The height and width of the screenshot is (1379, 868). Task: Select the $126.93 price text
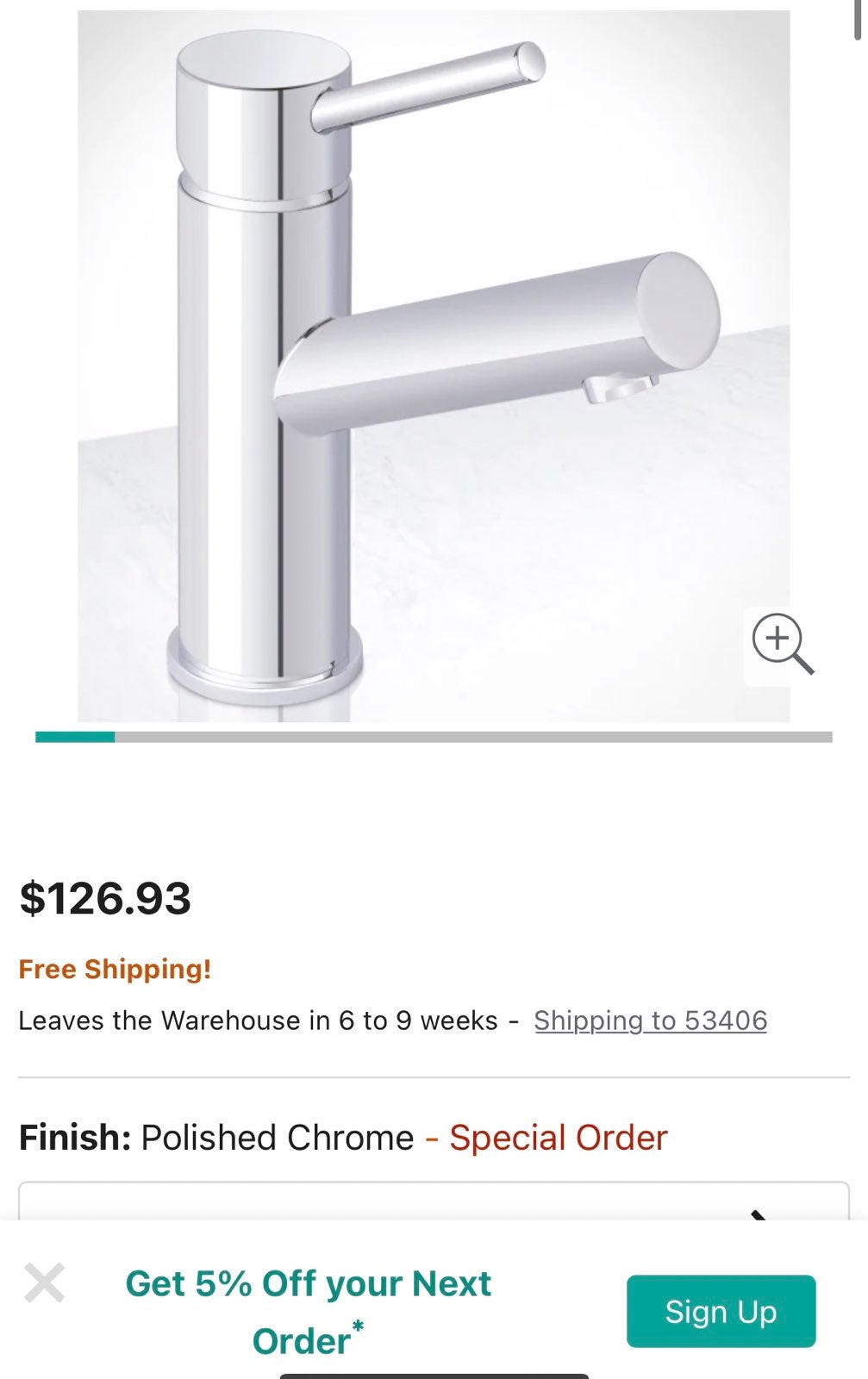pyautogui.click(x=105, y=898)
